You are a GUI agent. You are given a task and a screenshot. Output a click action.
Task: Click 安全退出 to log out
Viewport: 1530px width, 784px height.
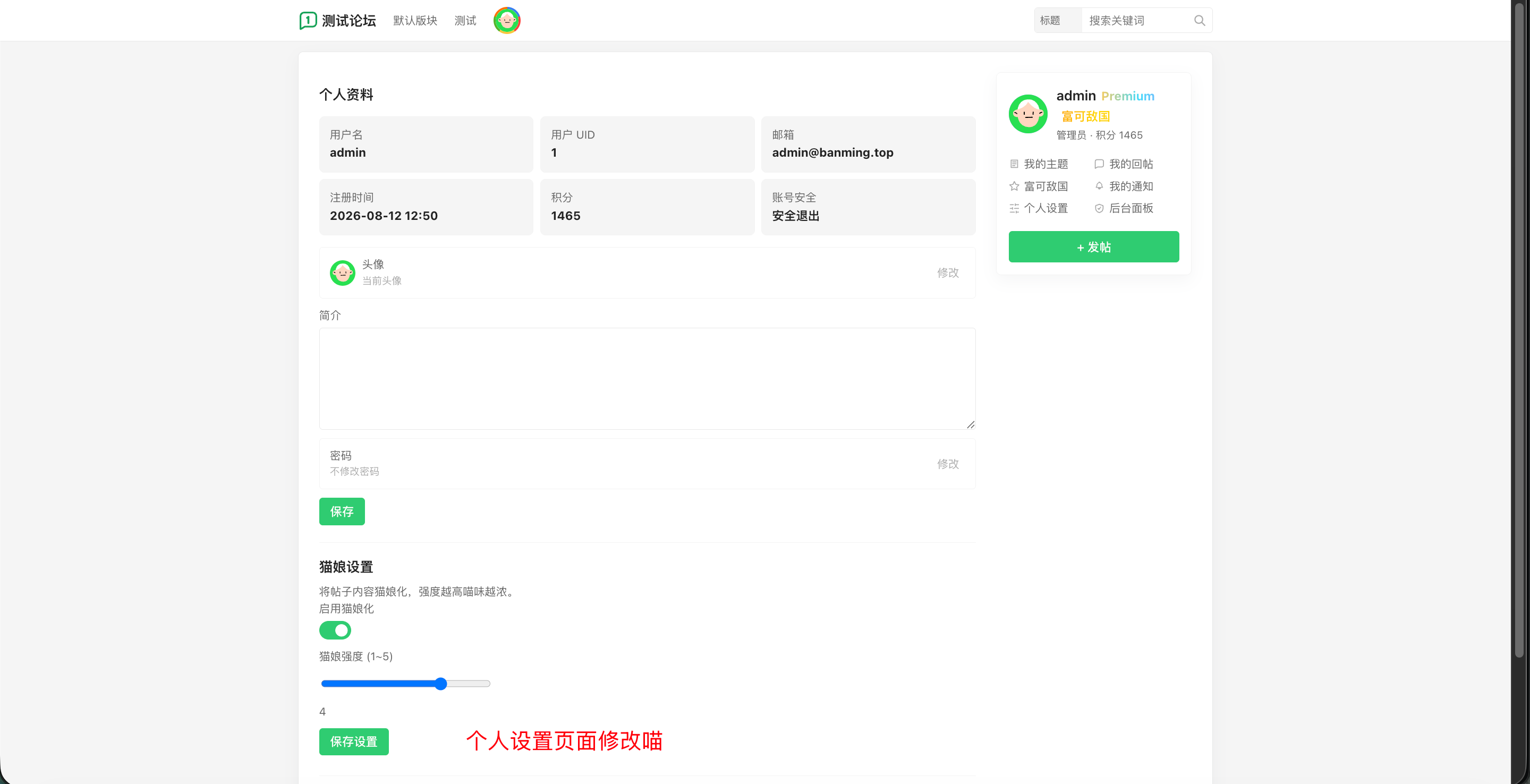[795, 216]
